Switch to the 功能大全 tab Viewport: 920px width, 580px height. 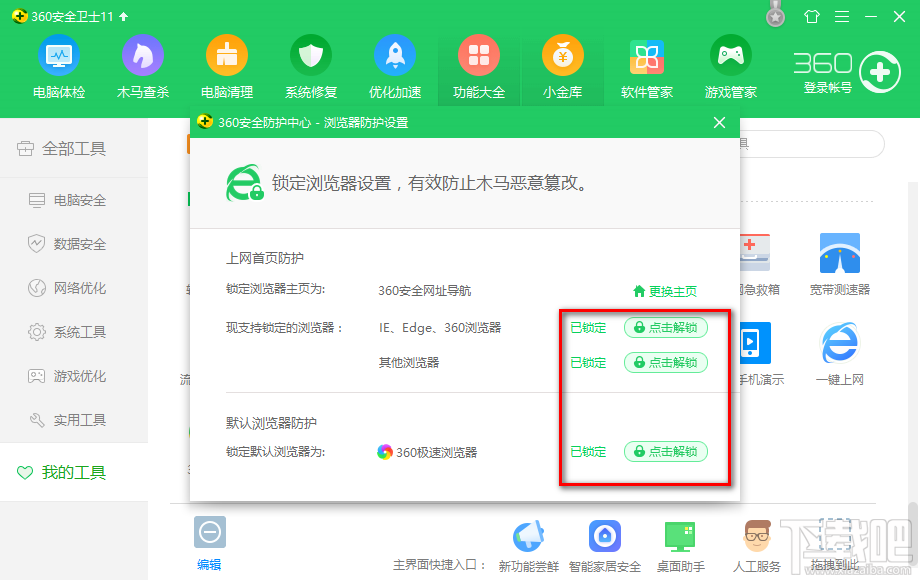(x=478, y=65)
